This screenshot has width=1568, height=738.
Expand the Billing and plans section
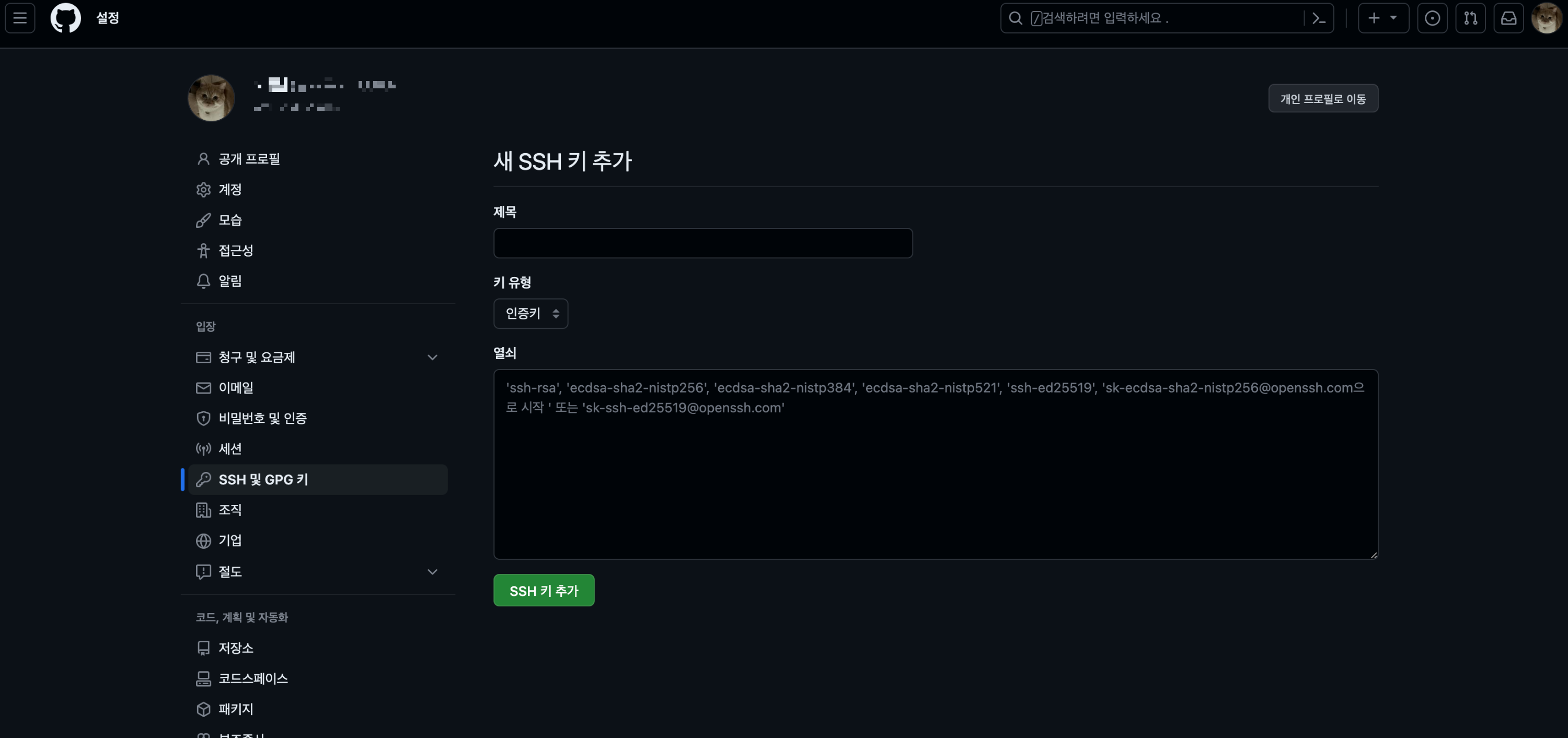pos(432,358)
